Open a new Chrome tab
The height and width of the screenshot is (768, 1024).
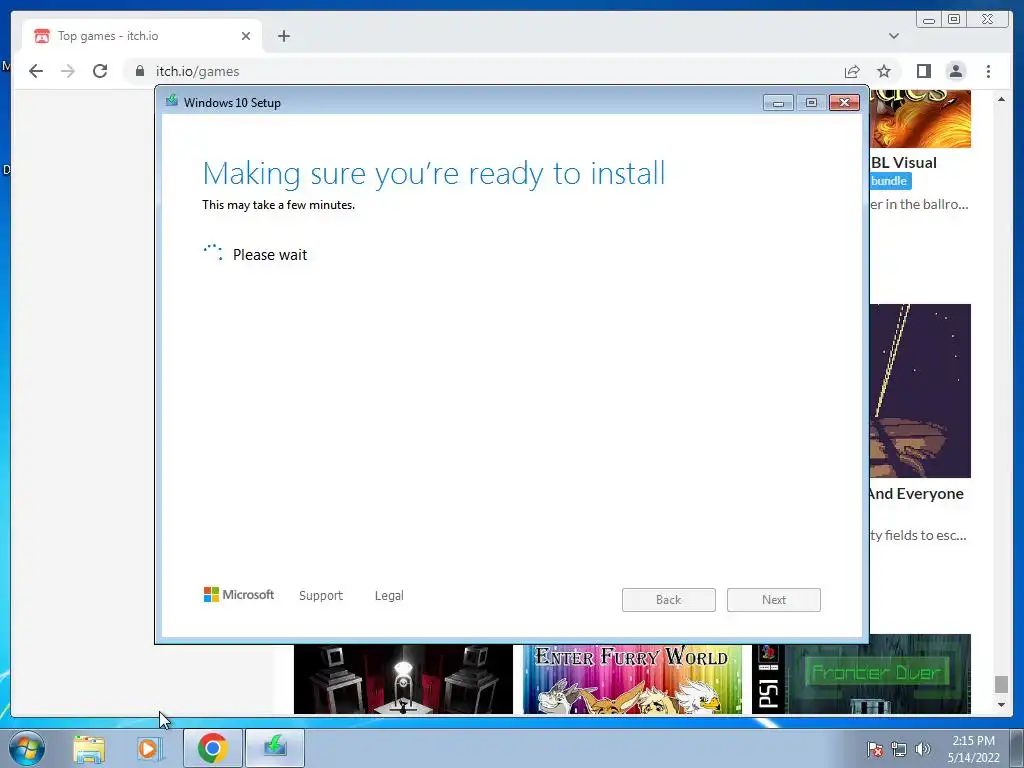click(283, 36)
